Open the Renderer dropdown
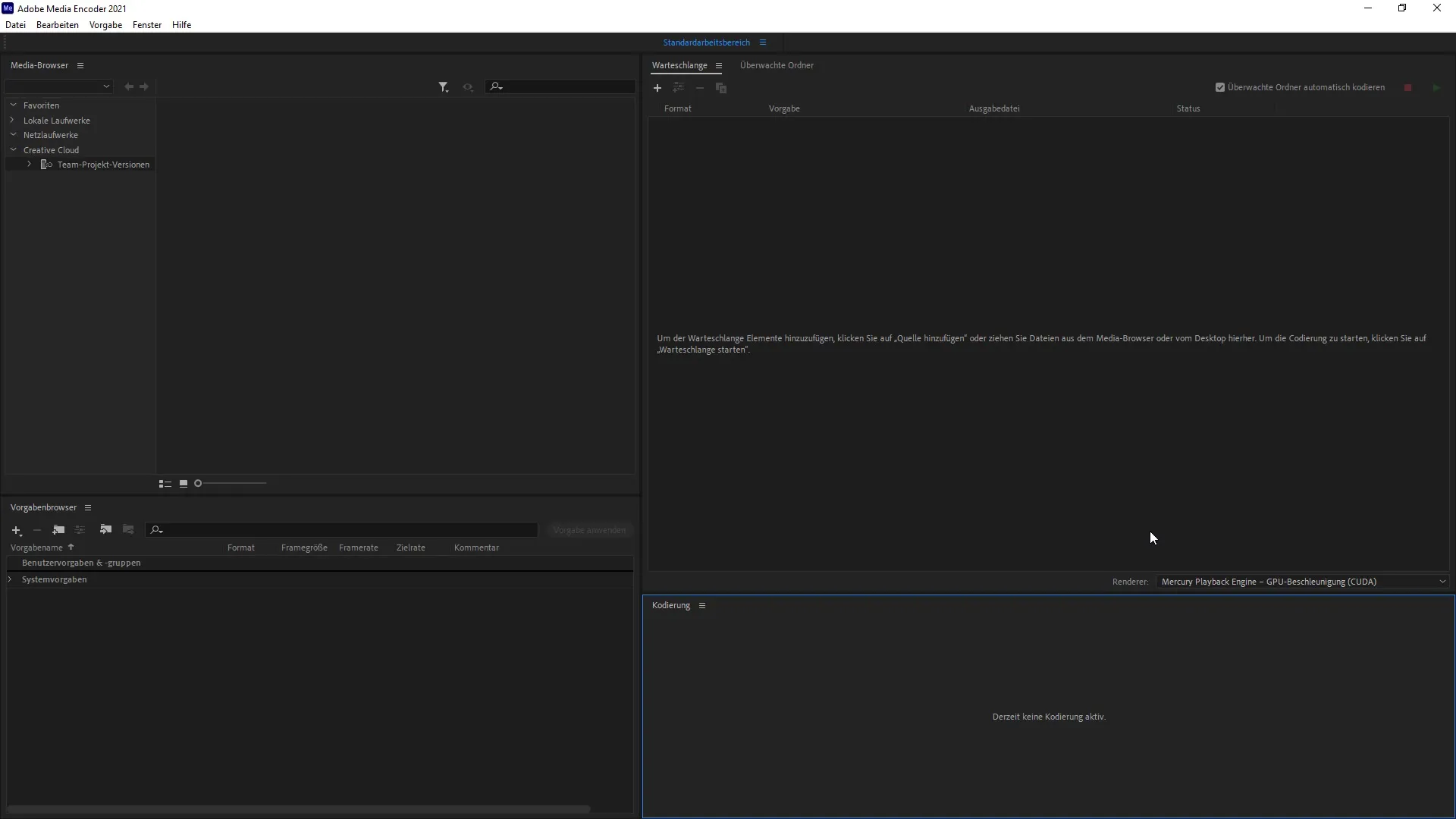 [1303, 582]
